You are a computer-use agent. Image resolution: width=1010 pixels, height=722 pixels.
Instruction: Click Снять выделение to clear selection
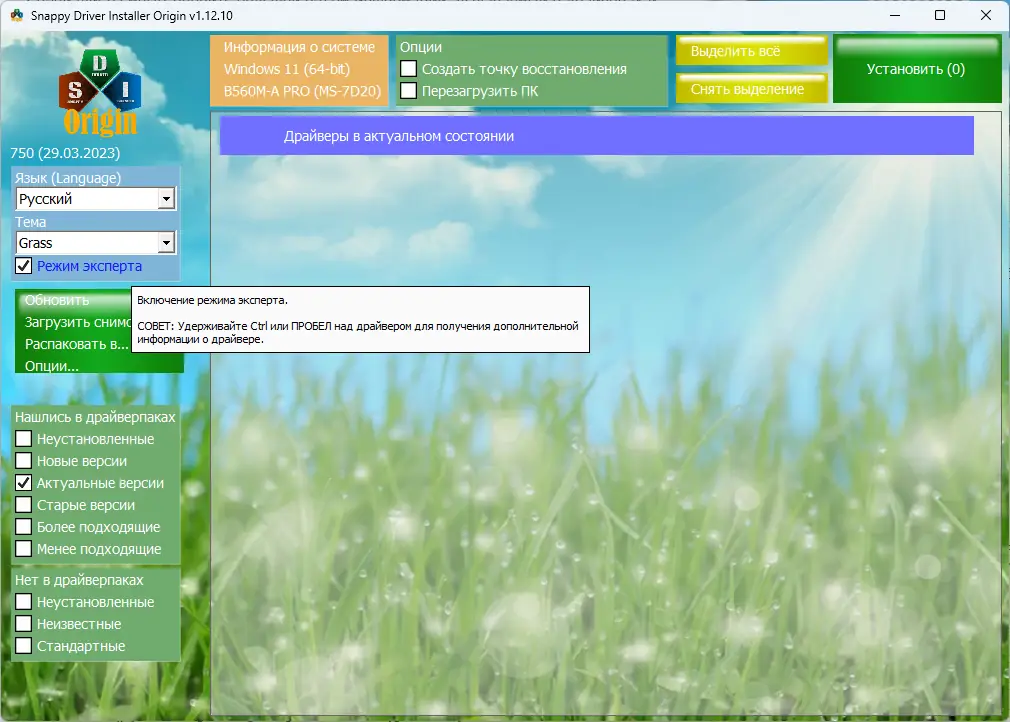[x=751, y=88]
